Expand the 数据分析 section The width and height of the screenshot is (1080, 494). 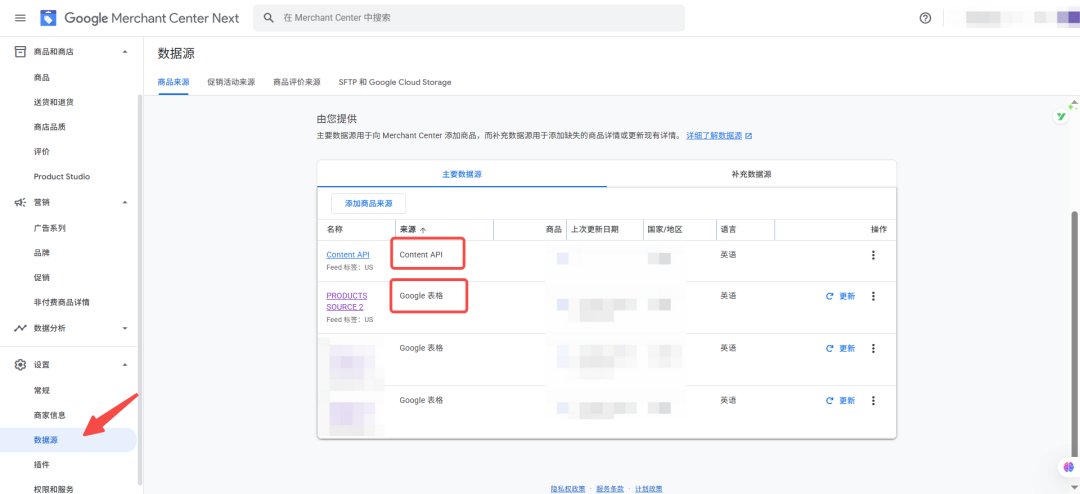click(x=125, y=328)
